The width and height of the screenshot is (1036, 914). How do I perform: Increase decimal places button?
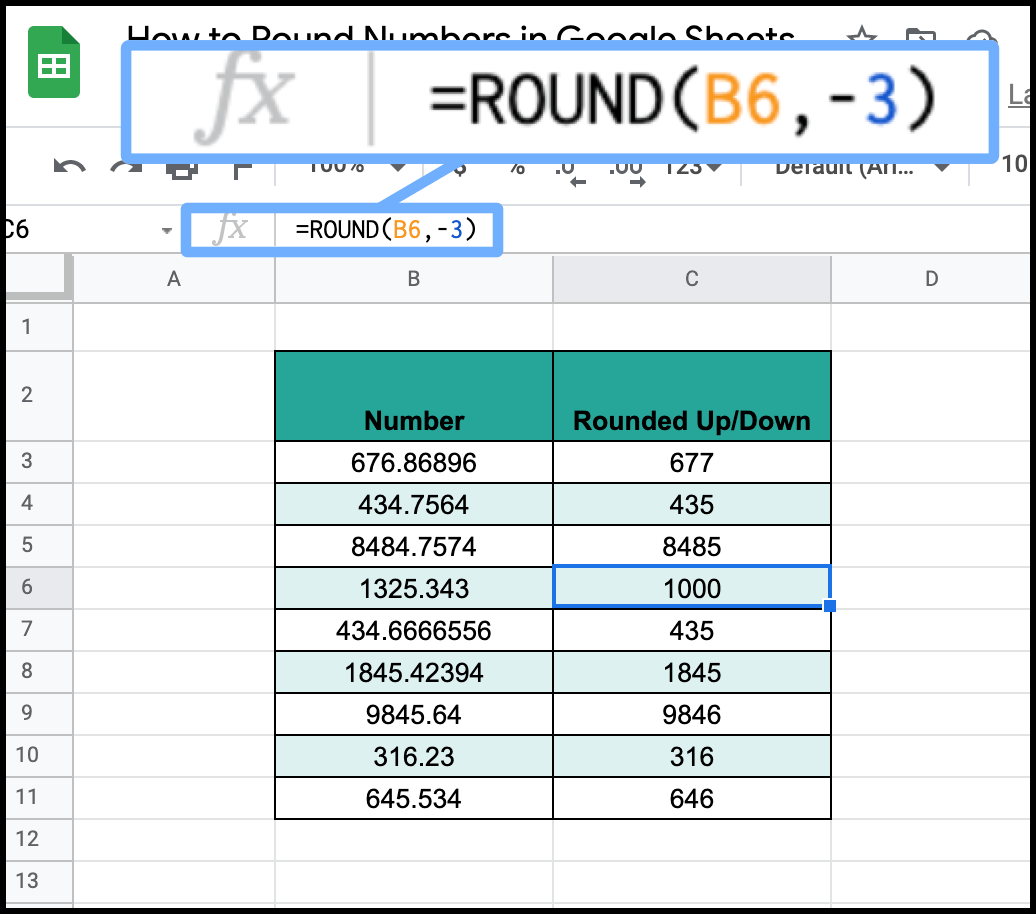point(626,172)
